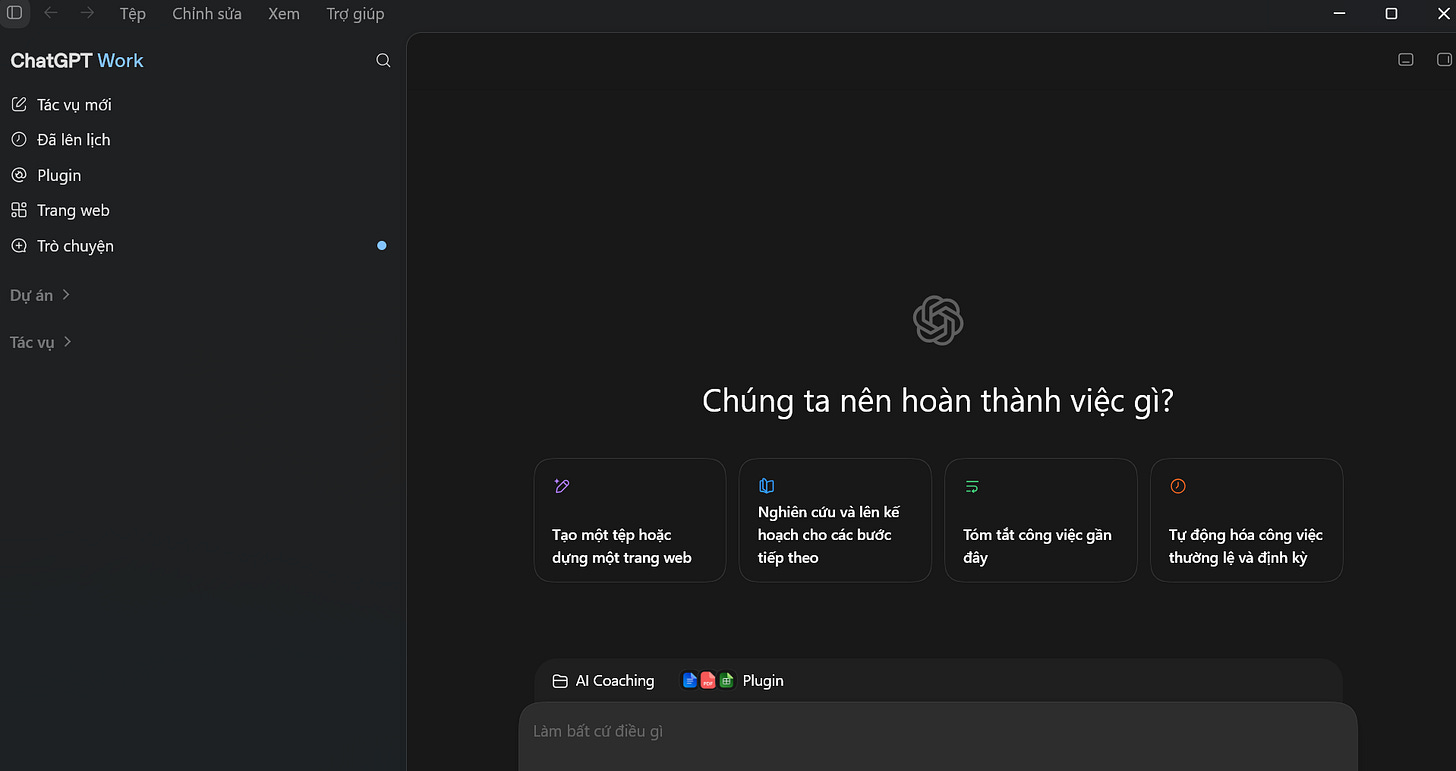This screenshot has height=771, width=1456.
Task: Select 'Trò chuyện' in the sidebar
Action: tap(75, 246)
